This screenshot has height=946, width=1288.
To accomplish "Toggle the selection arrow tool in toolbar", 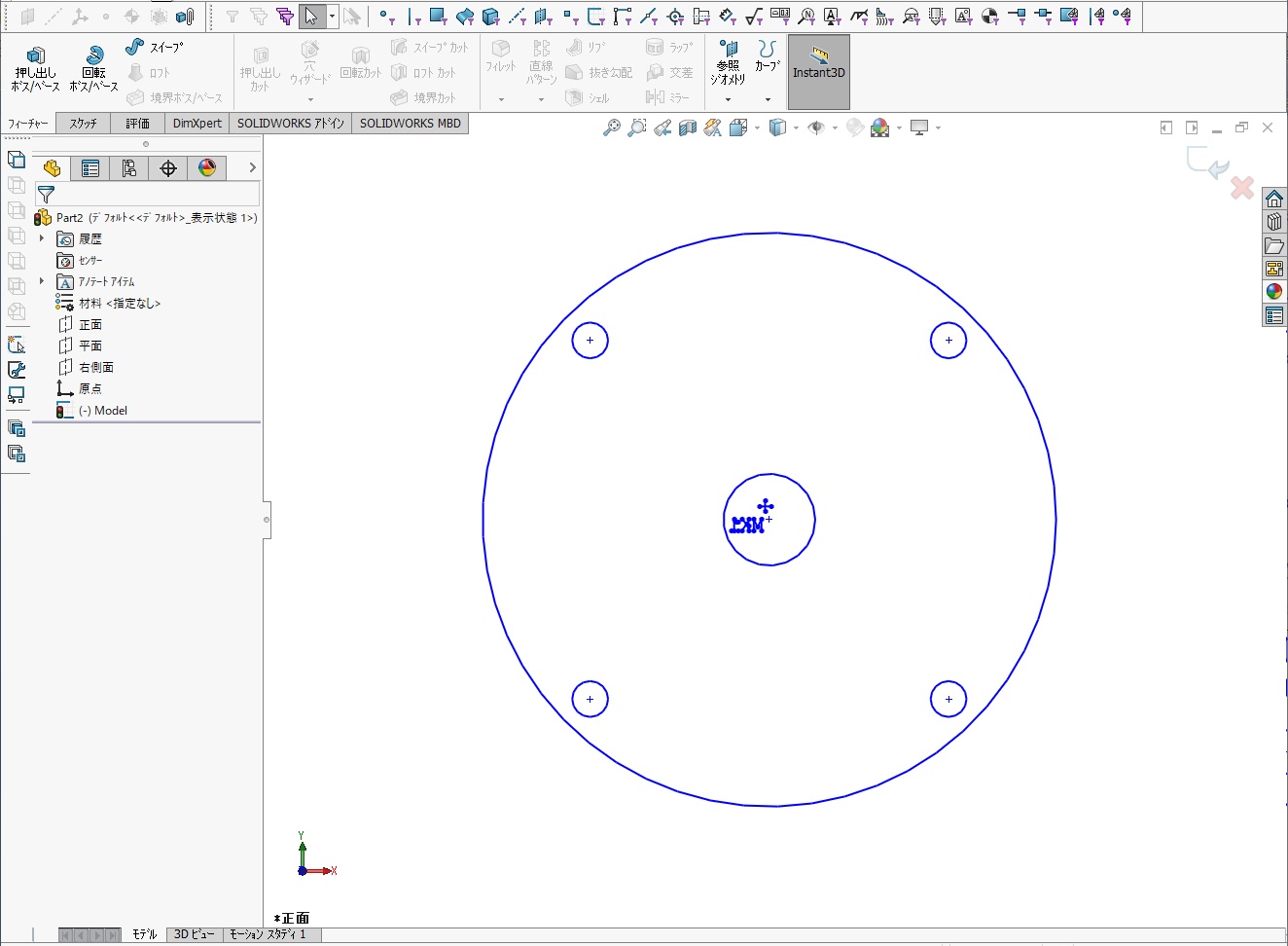I will tap(311, 17).
